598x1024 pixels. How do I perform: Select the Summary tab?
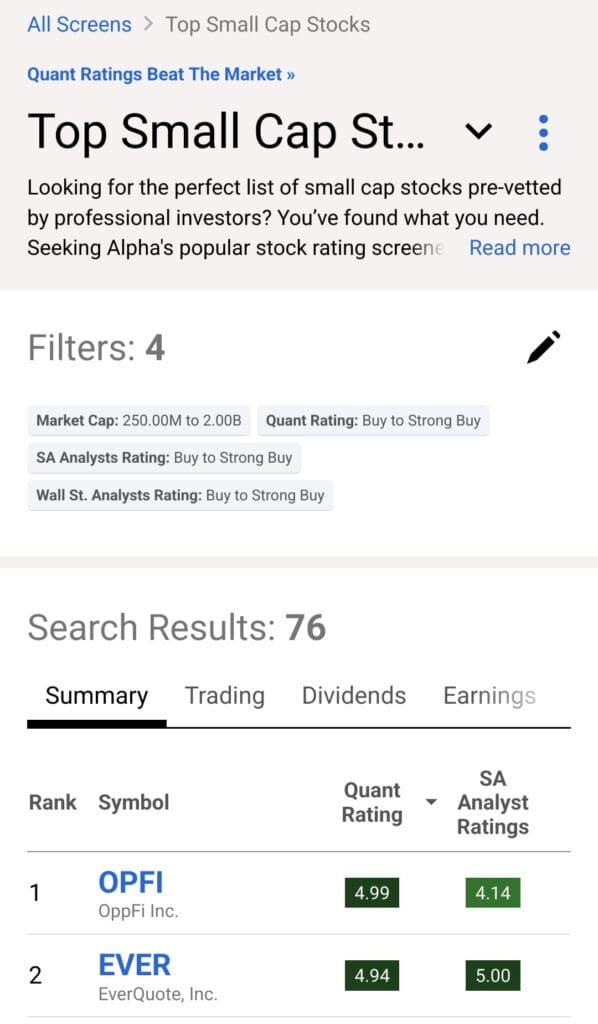(95, 695)
